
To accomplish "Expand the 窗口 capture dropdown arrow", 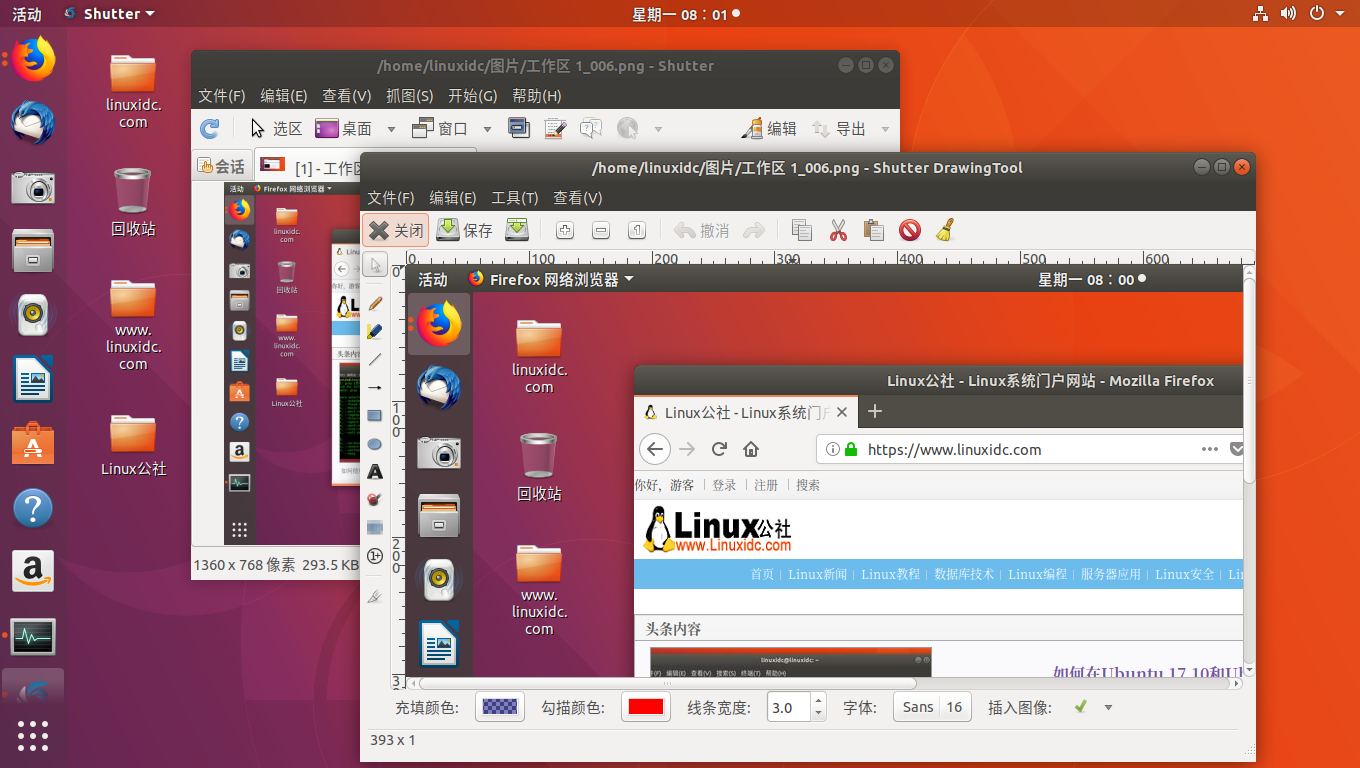I will coord(487,129).
